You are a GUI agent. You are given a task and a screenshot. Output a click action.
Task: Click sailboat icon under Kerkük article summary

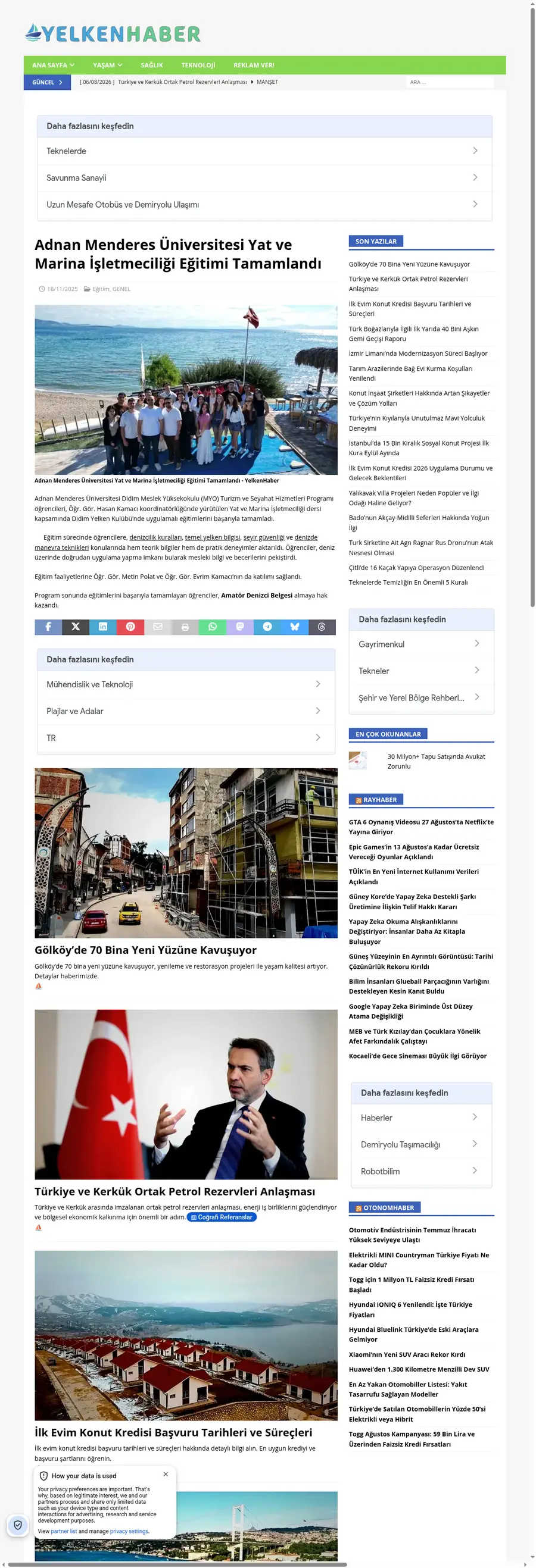(38, 1227)
